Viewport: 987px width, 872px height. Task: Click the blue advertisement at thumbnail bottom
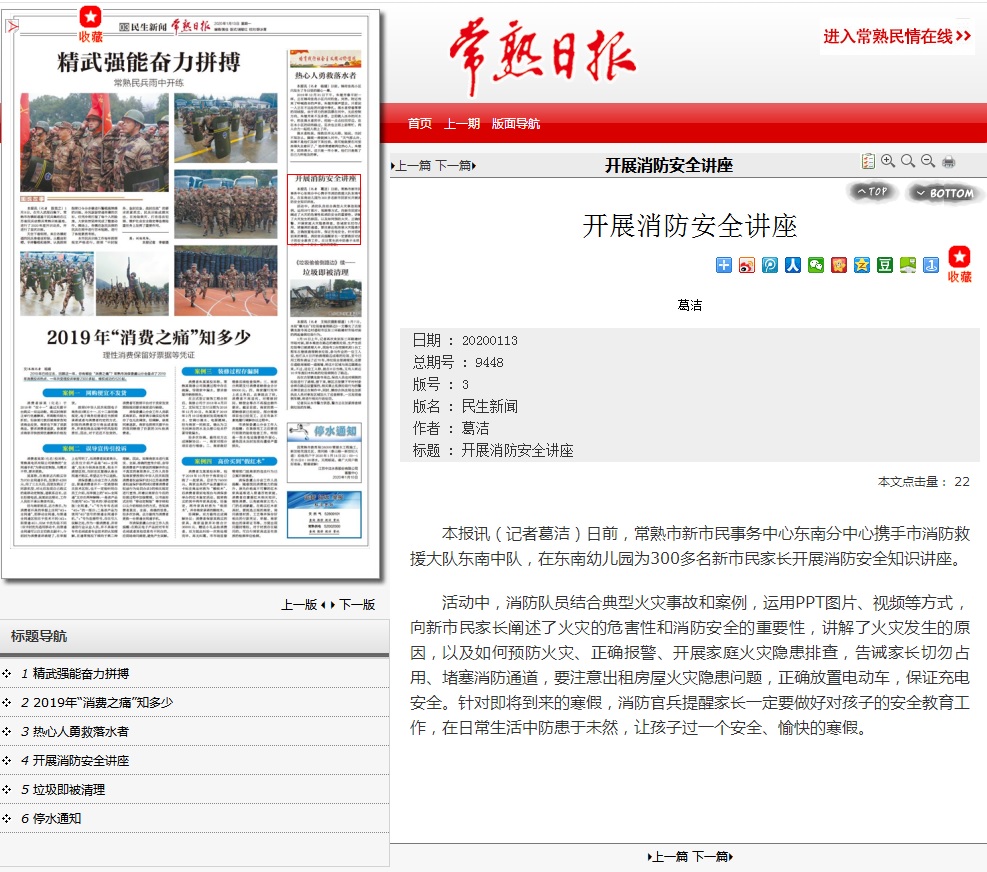(x=324, y=514)
